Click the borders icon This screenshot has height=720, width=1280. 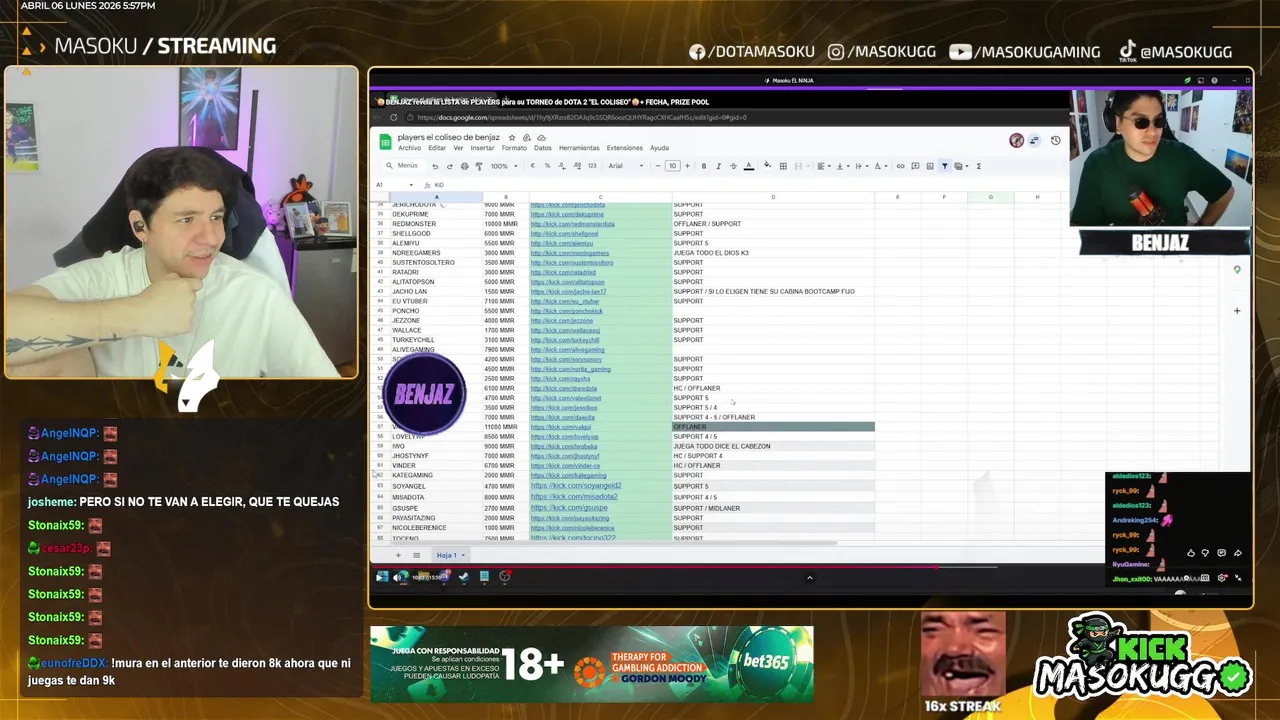(x=783, y=166)
